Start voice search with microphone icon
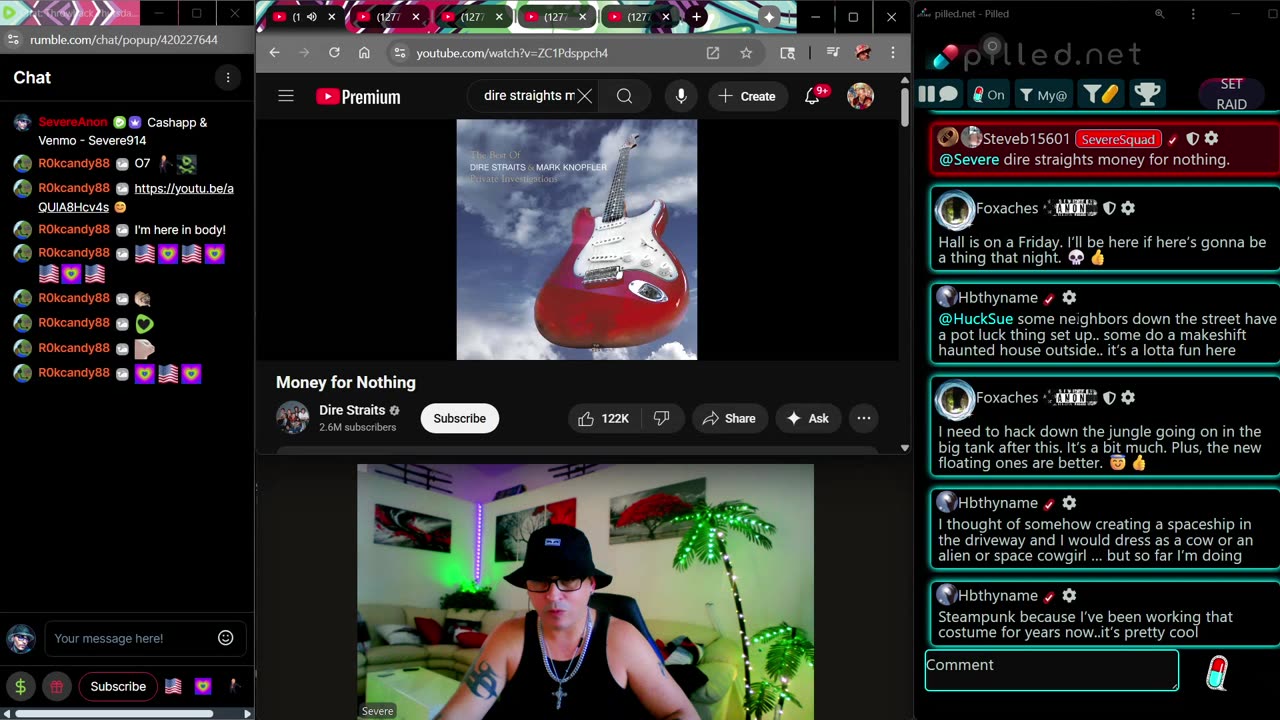 (x=681, y=96)
